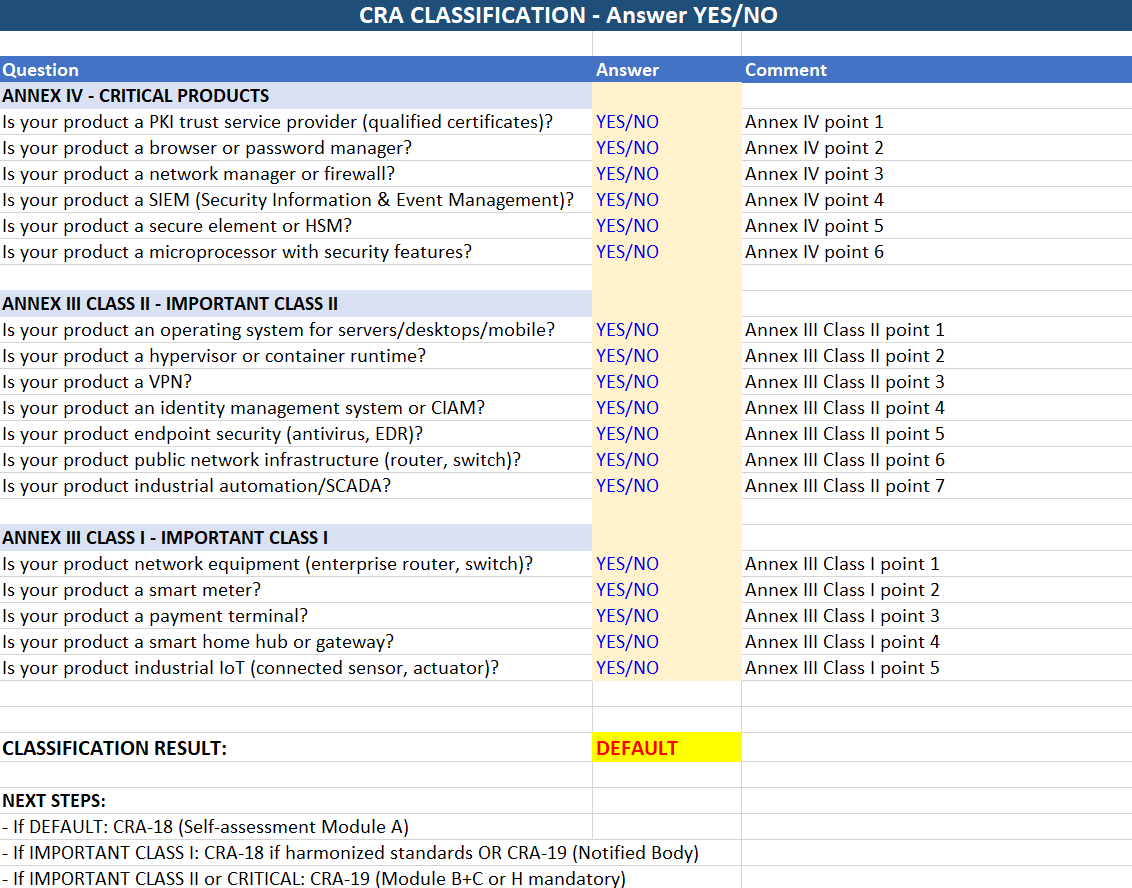
Task: Select question 'Is your product a network manager or firewall?'
Action: (x=199, y=174)
